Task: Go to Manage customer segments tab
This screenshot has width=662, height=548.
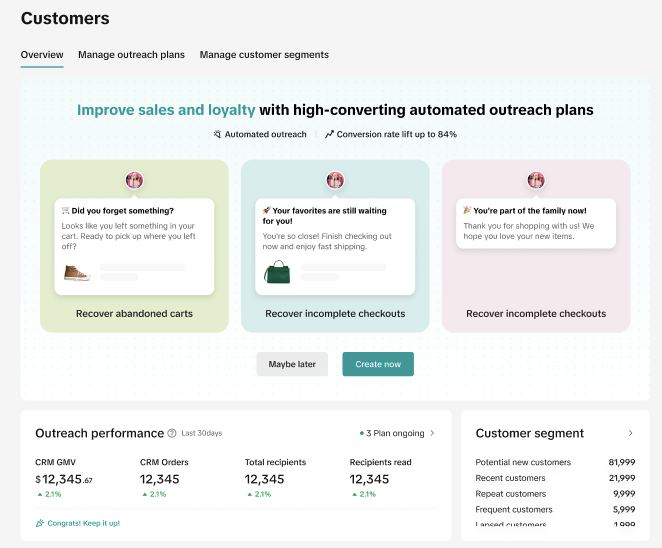Action: point(264,55)
